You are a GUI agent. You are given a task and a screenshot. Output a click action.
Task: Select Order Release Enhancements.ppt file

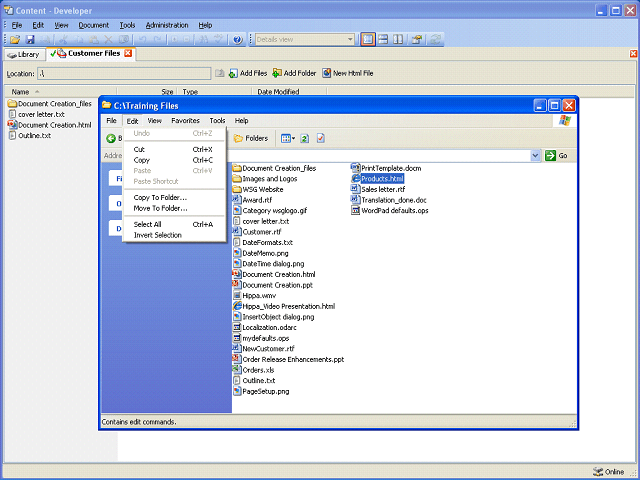click(289, 359)
